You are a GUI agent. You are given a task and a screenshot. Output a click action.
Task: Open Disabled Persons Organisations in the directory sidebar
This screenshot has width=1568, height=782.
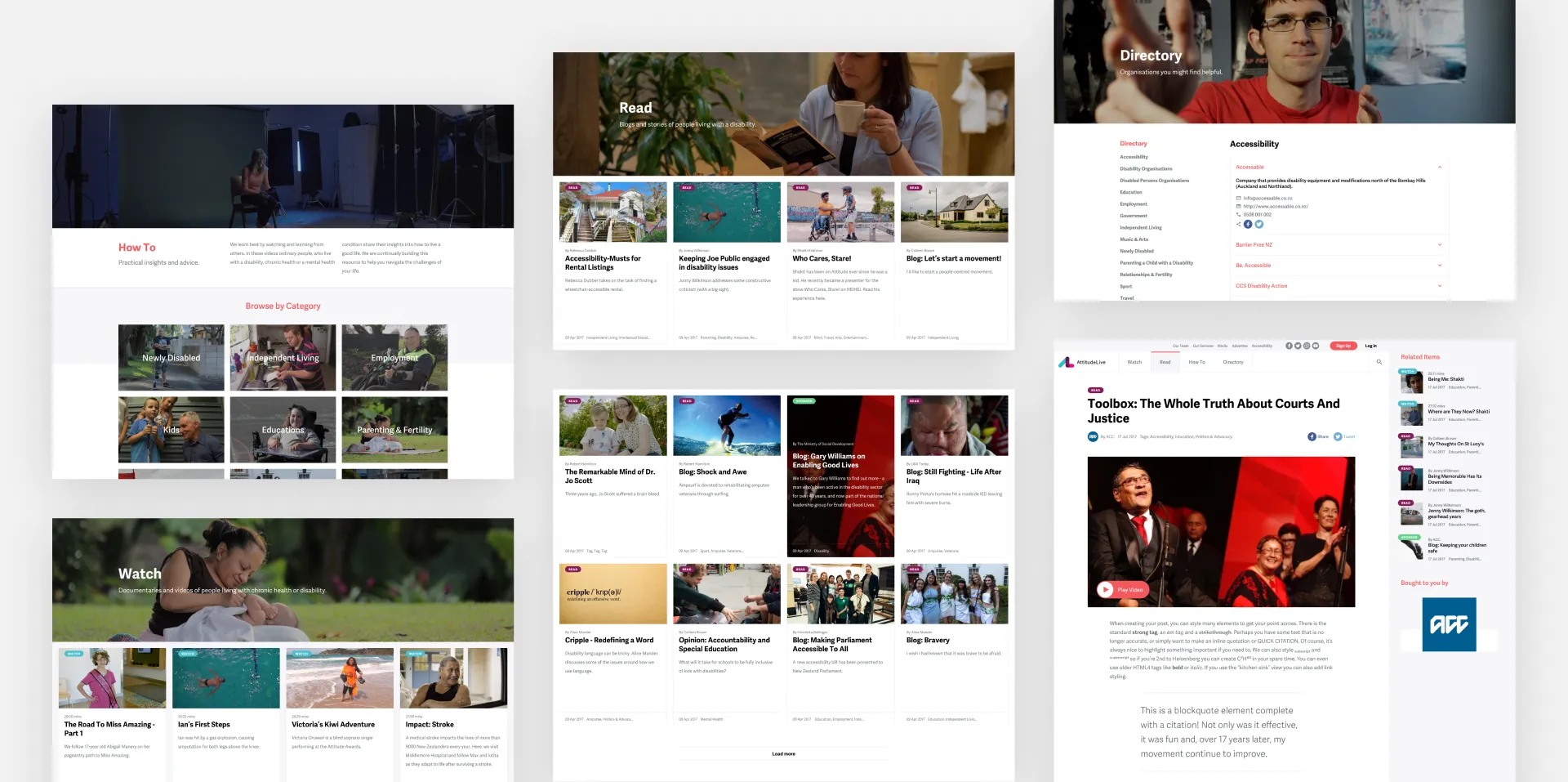coord(1154,181)
